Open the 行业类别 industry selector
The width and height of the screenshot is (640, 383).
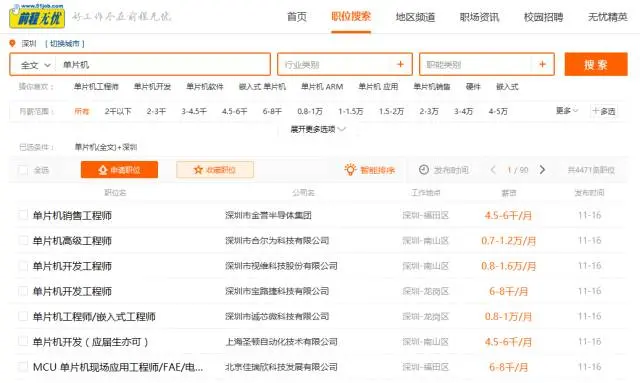tap(345, 64)
